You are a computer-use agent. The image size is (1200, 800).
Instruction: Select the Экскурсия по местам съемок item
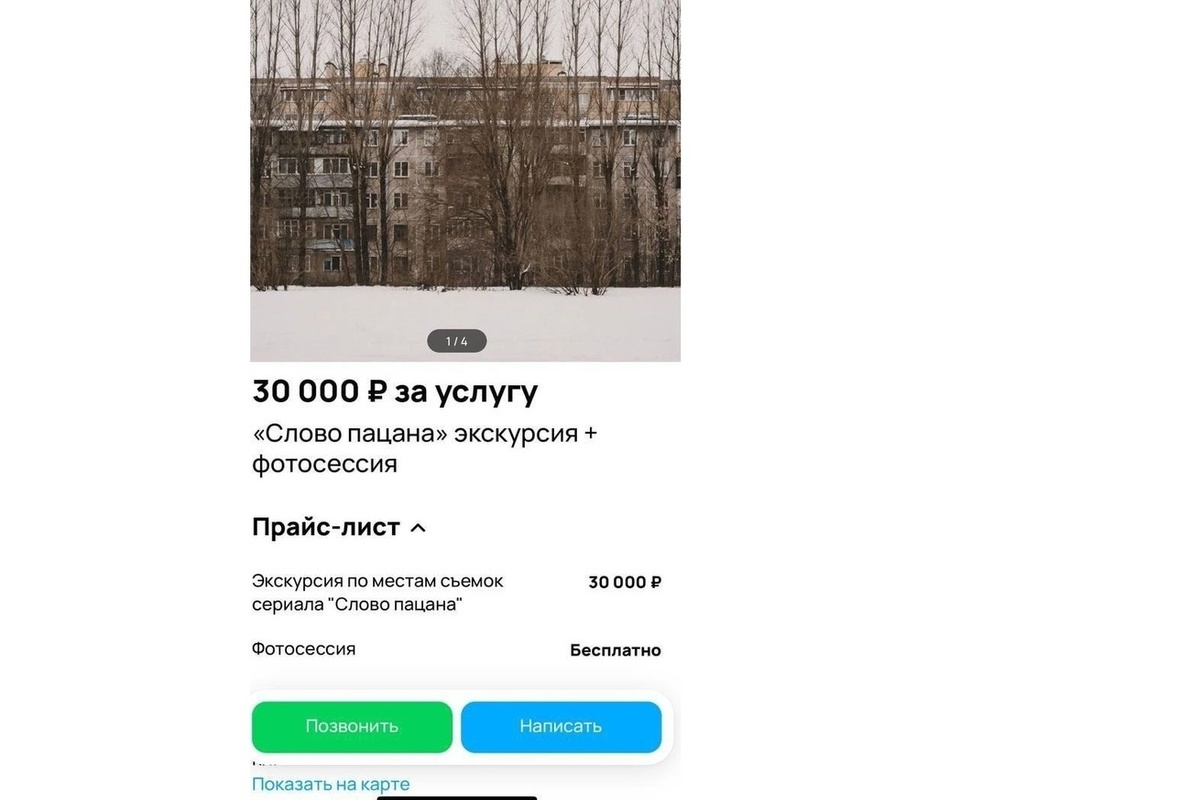pos(378,593)
